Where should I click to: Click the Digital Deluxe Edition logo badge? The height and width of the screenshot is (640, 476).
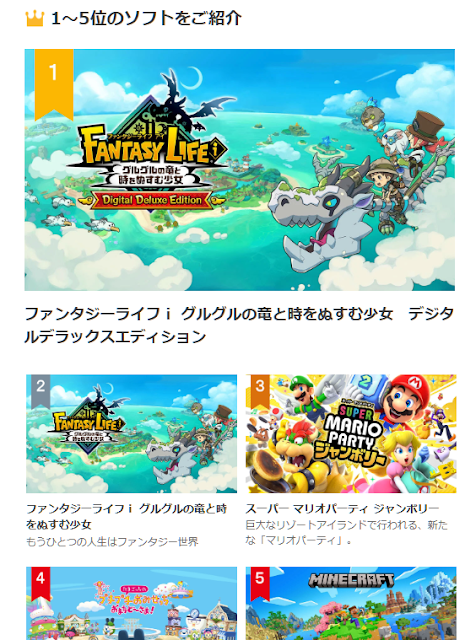coord(151,200)
